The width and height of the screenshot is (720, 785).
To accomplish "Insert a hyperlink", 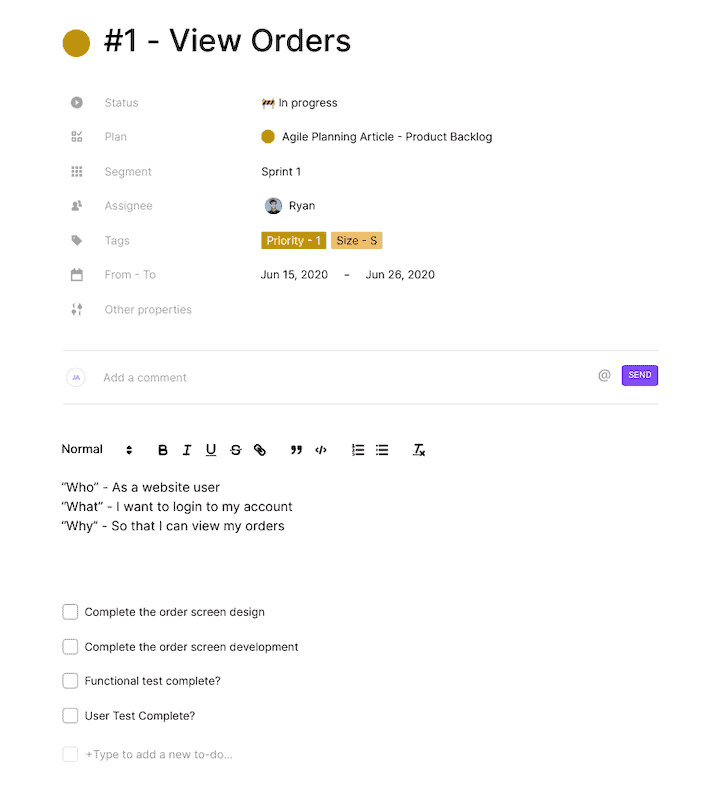I will coord(260,450).
